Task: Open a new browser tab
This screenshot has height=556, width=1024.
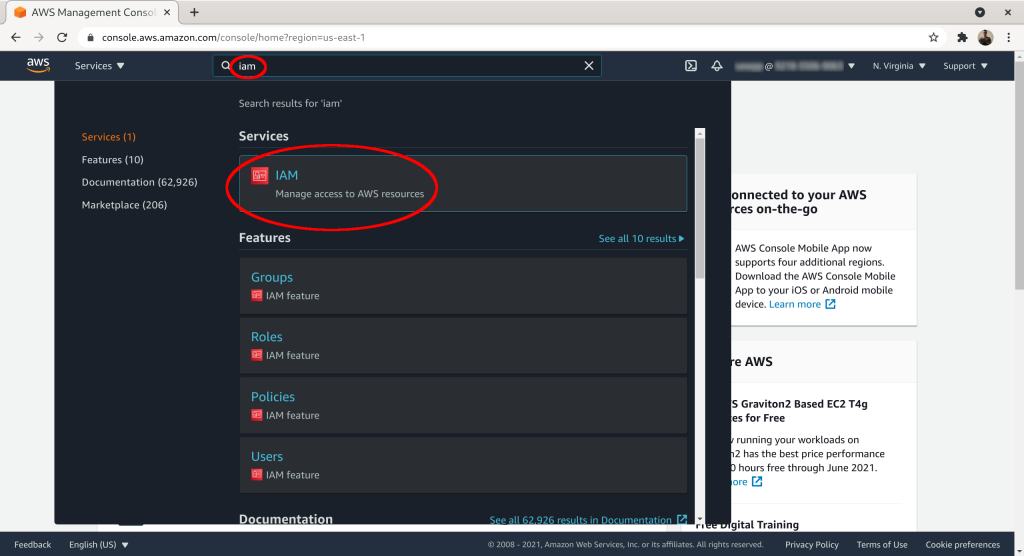Action: click(x=194, y=12)
